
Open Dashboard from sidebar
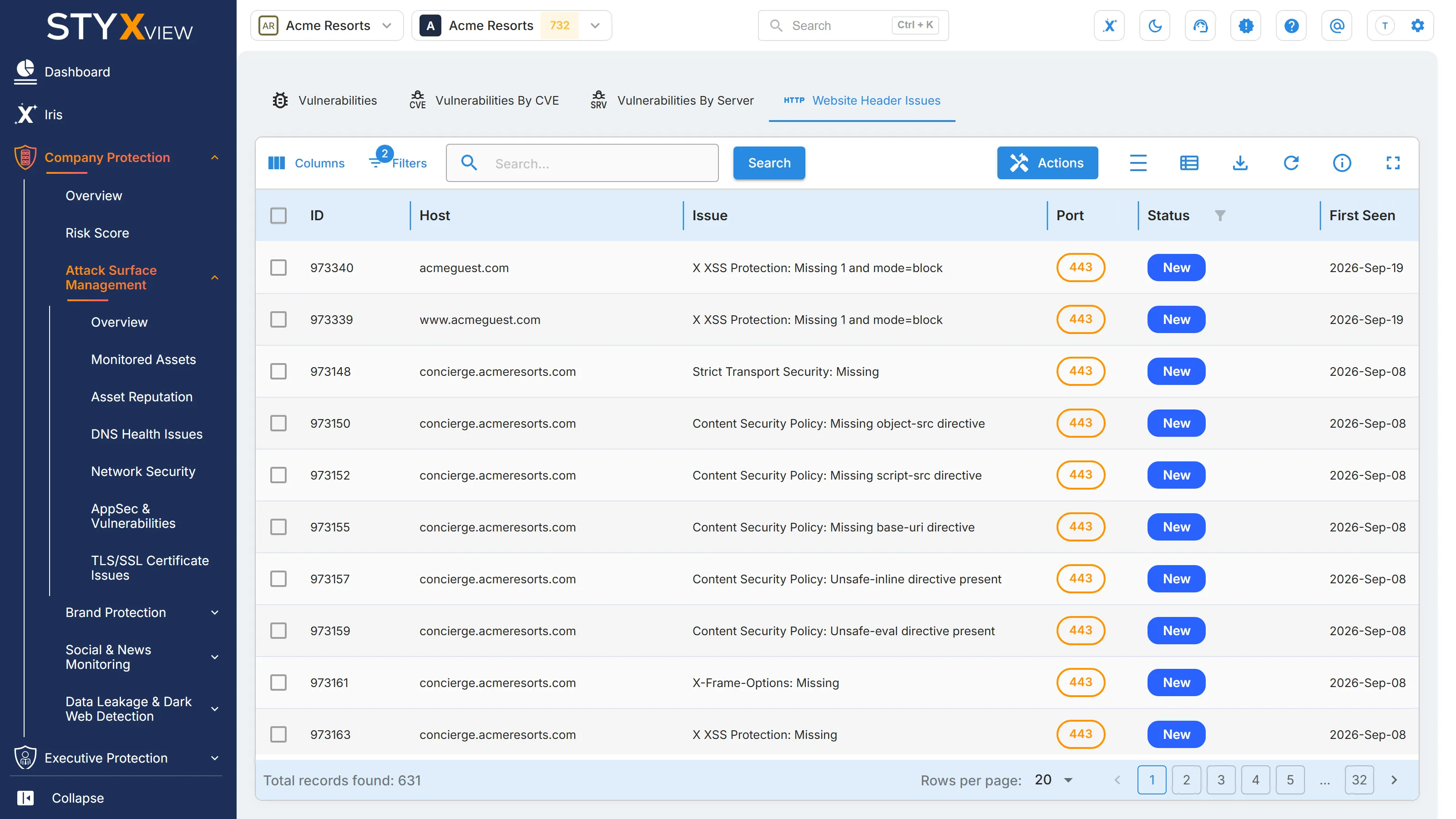pyautogui.click(x=77, y=72)
